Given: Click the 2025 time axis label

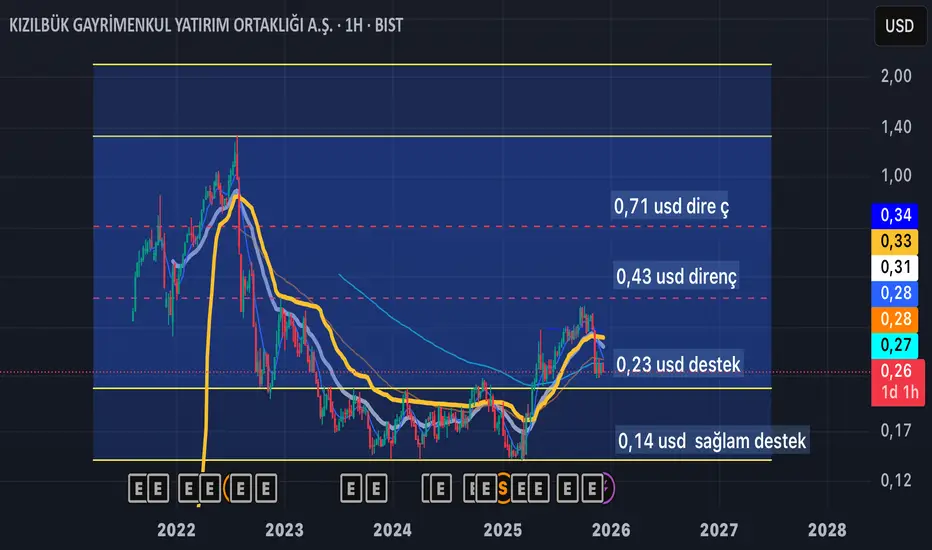Looking at the screenshot, I should [503, 530].
